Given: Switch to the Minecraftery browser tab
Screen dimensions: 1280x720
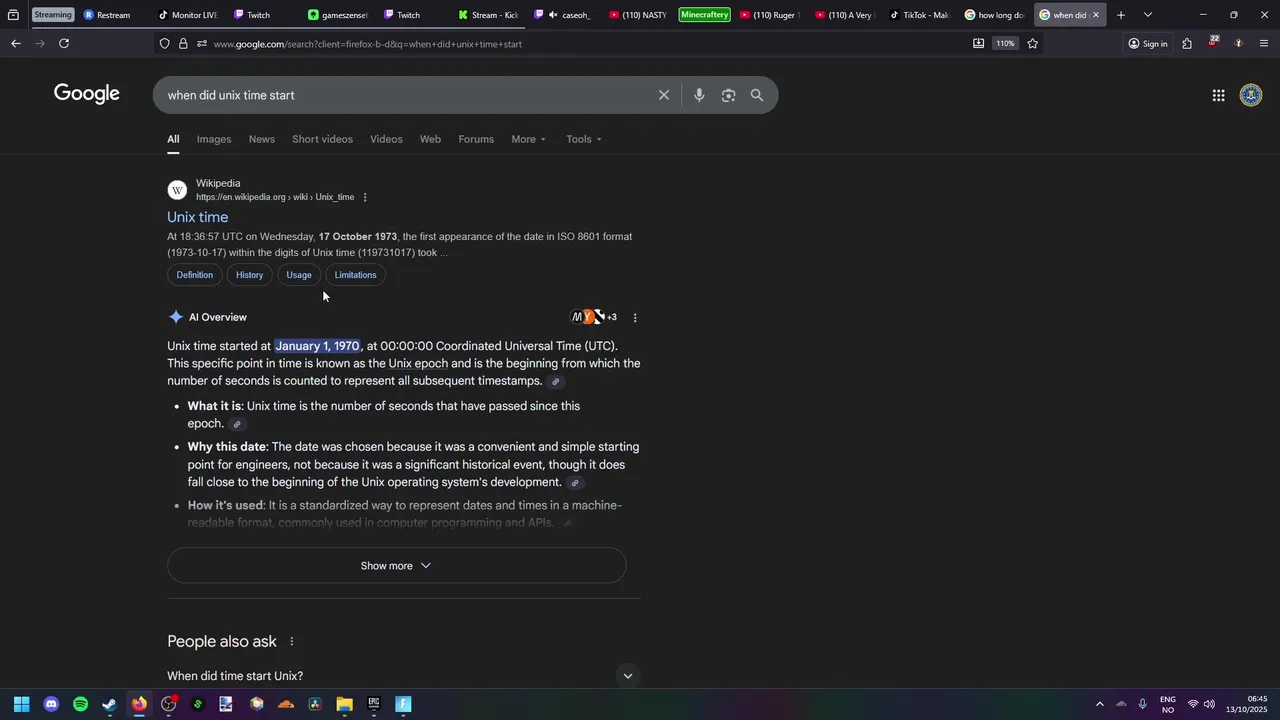Looking at the screenshot, I should coord(704,15).
